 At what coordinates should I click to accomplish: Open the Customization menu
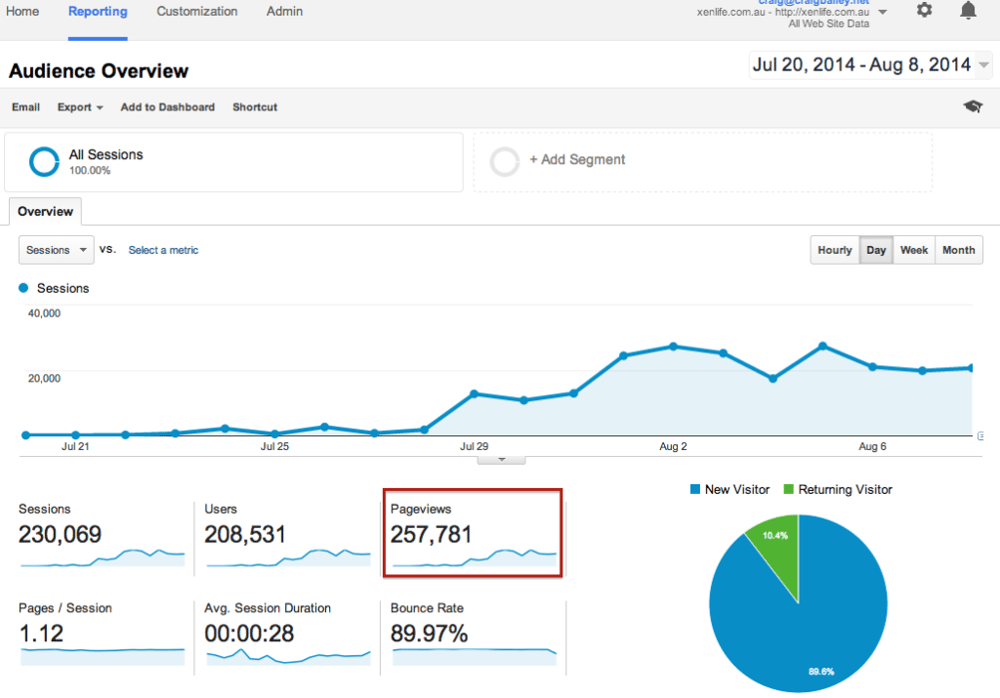197,11
